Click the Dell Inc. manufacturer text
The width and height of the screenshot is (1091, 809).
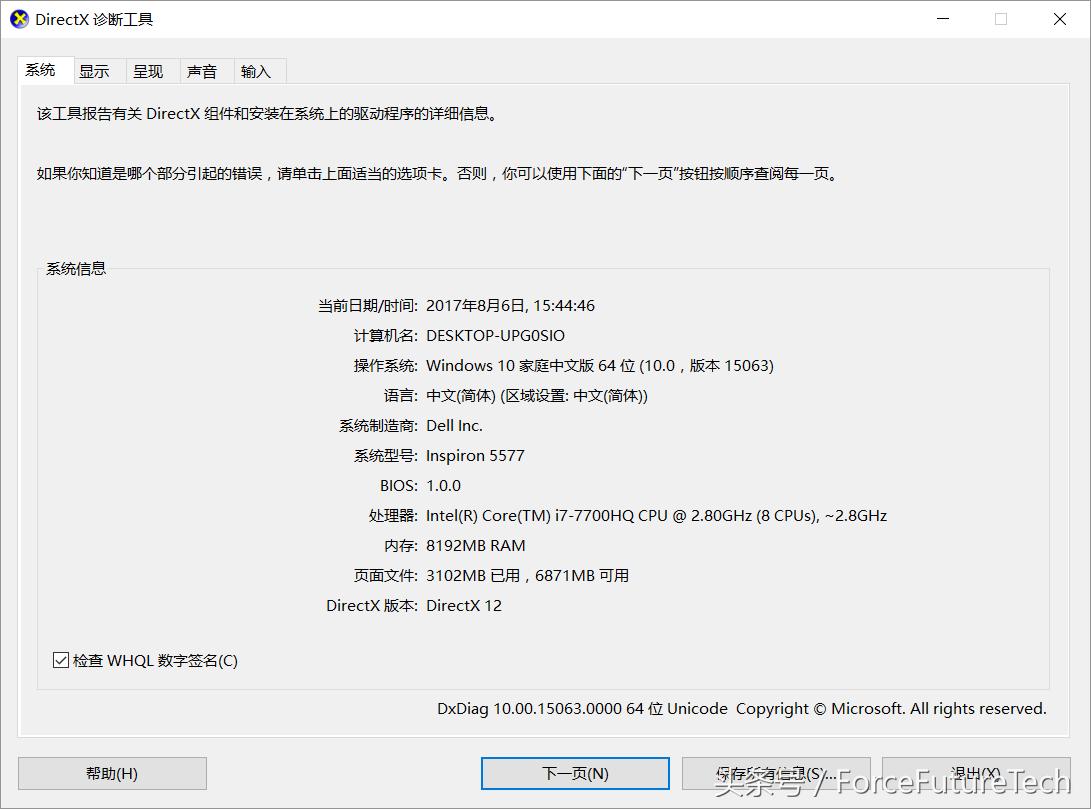click(x=454, y=425)
